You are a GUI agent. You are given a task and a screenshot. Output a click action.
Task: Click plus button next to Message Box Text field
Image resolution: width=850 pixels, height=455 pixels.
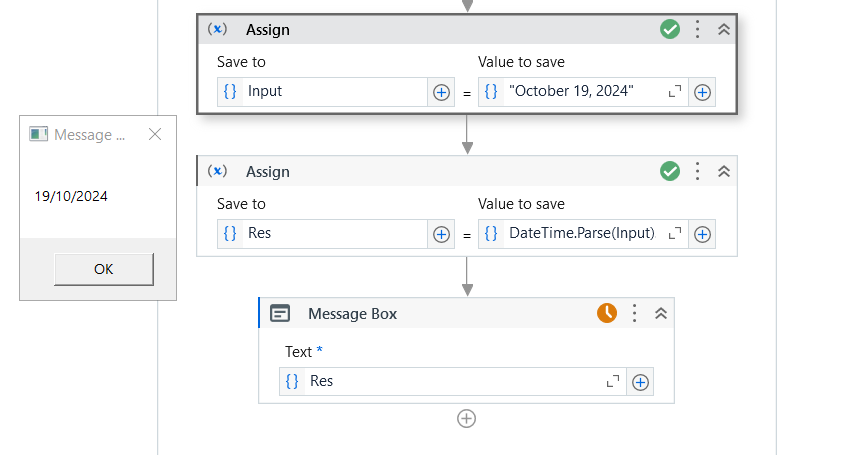click(640, 382)
